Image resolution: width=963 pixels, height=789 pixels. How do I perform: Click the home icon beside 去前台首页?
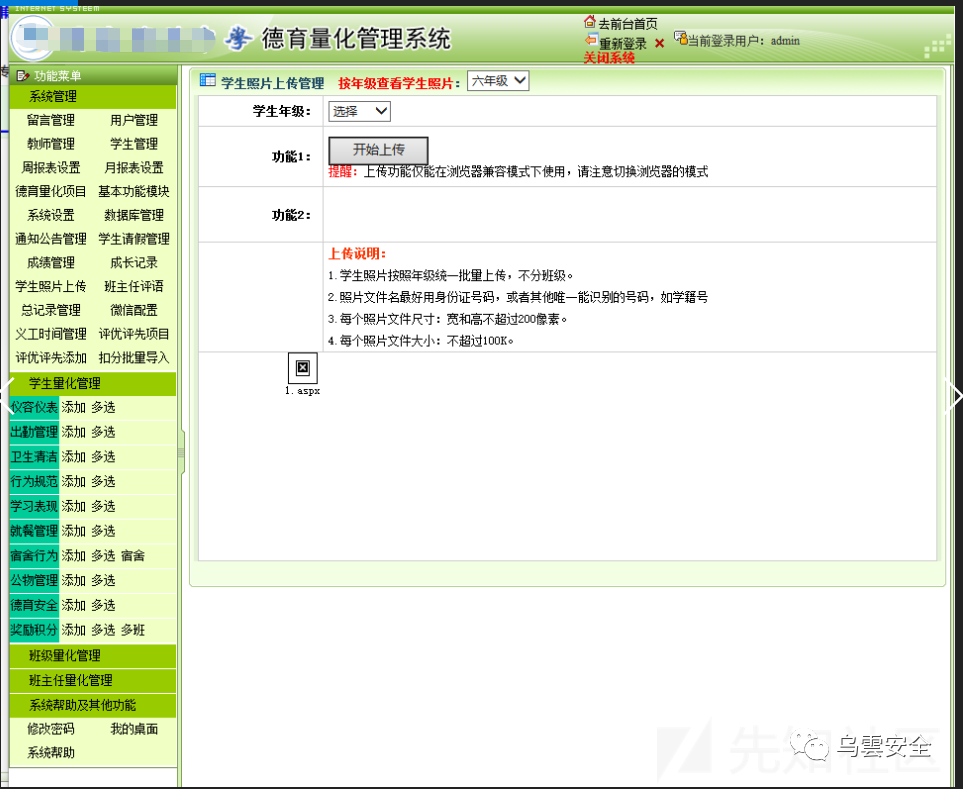coord(589,20)
